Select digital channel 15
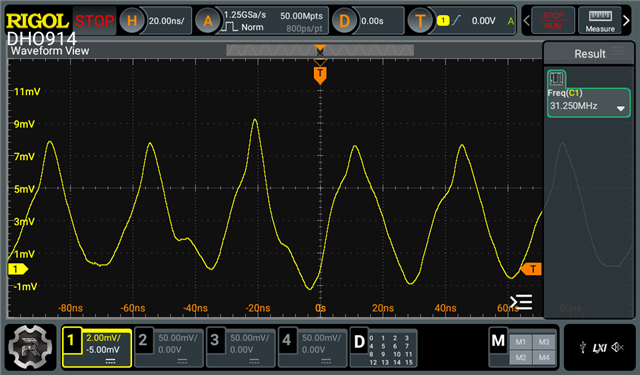640x375 pixels. coord(409,362)
